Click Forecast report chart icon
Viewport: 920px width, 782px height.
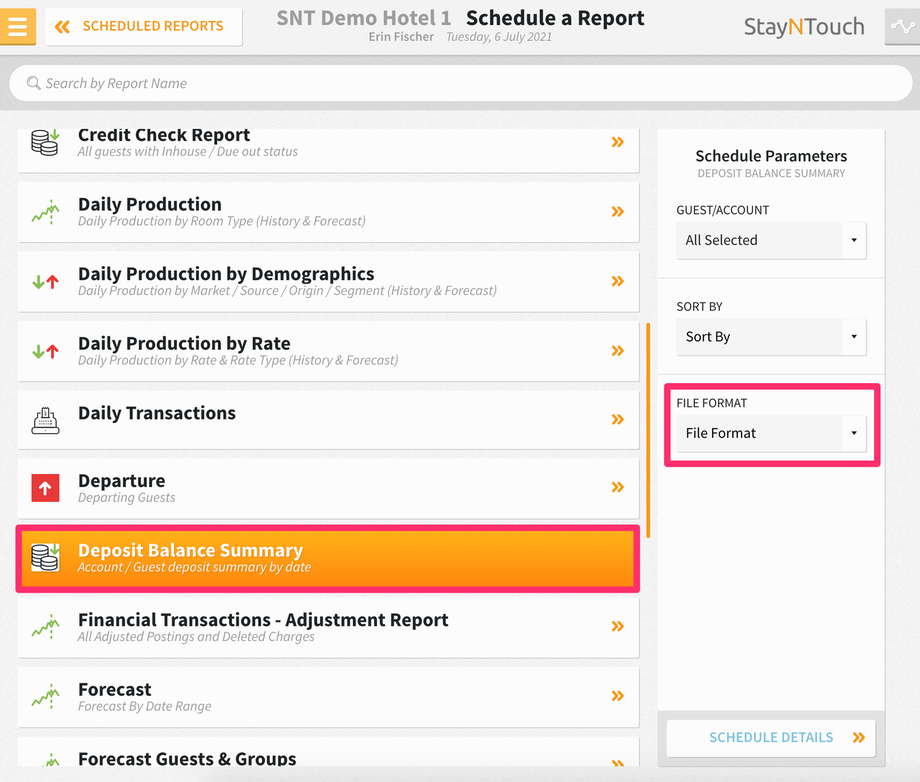45,697
